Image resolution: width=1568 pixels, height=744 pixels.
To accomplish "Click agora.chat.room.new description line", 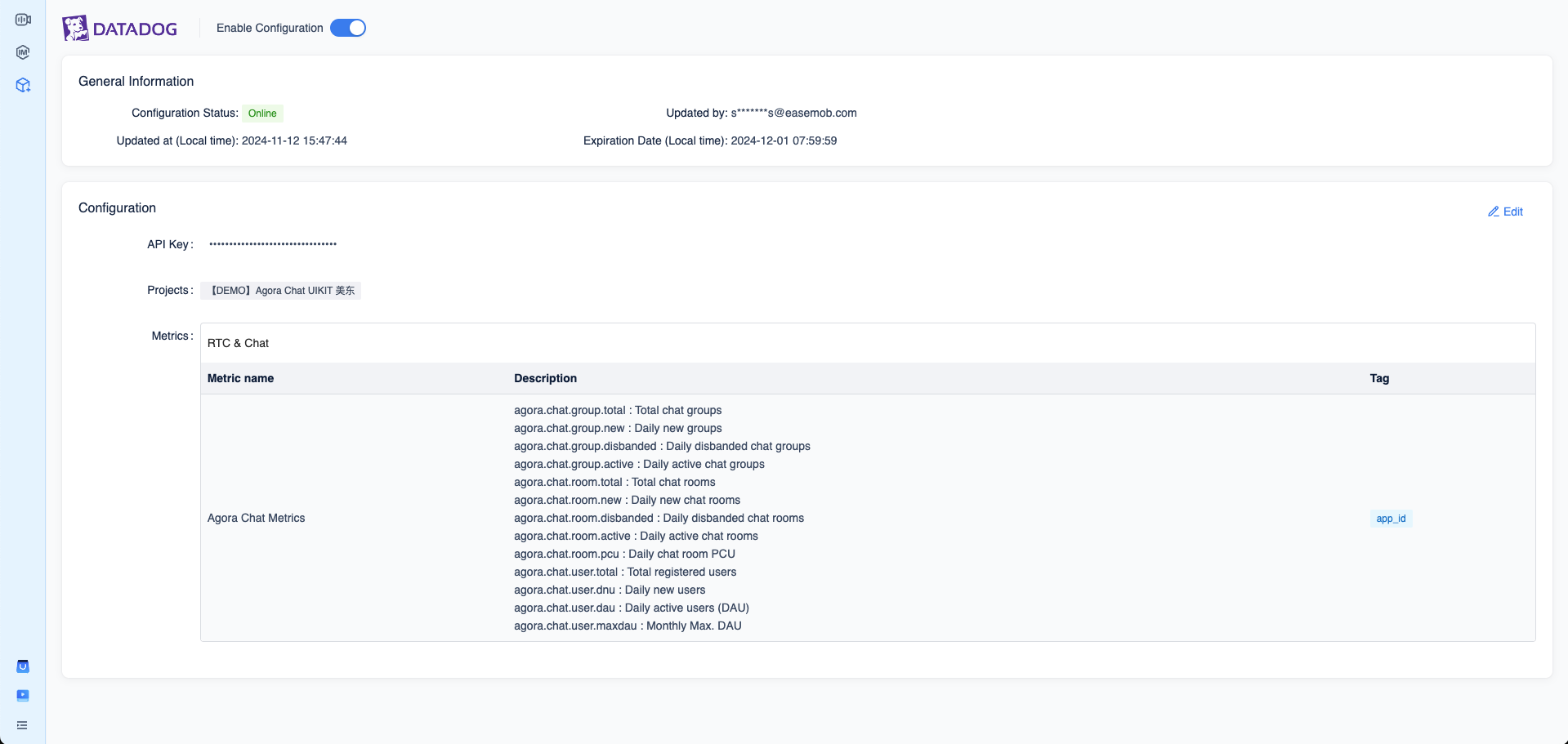I will (627, 500).
